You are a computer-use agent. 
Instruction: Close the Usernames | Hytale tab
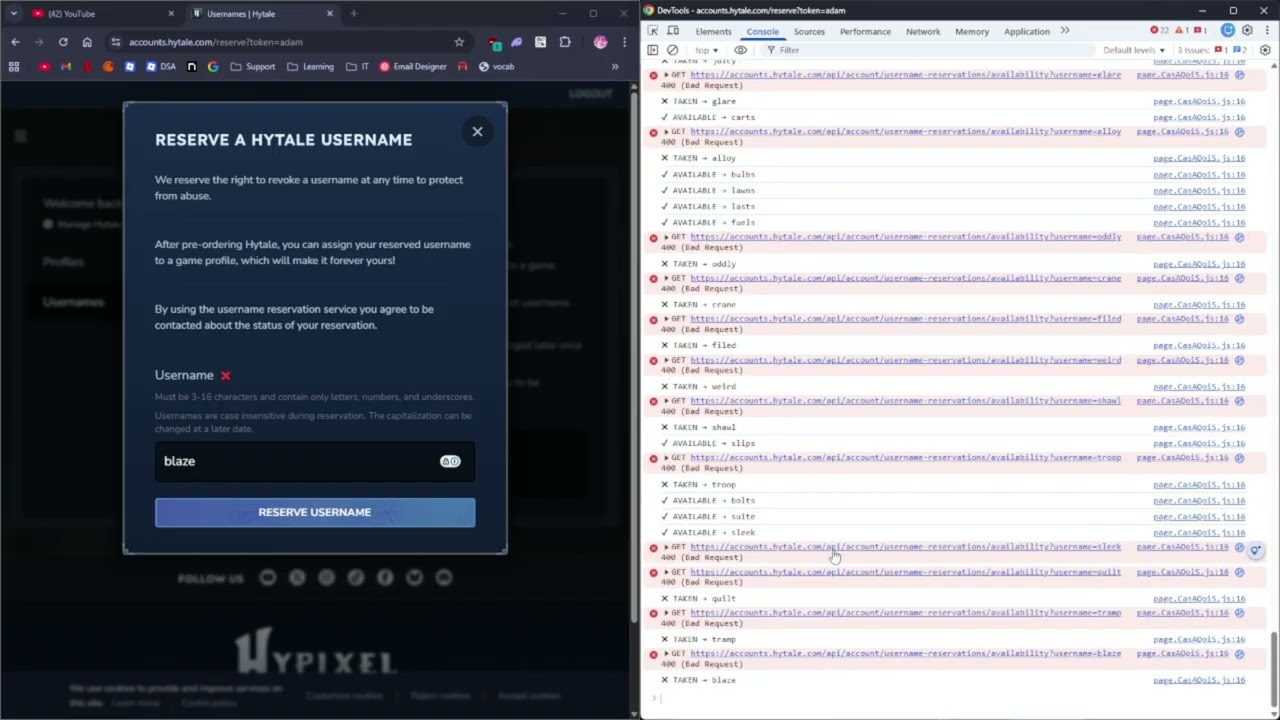click(x=329, y=14)
